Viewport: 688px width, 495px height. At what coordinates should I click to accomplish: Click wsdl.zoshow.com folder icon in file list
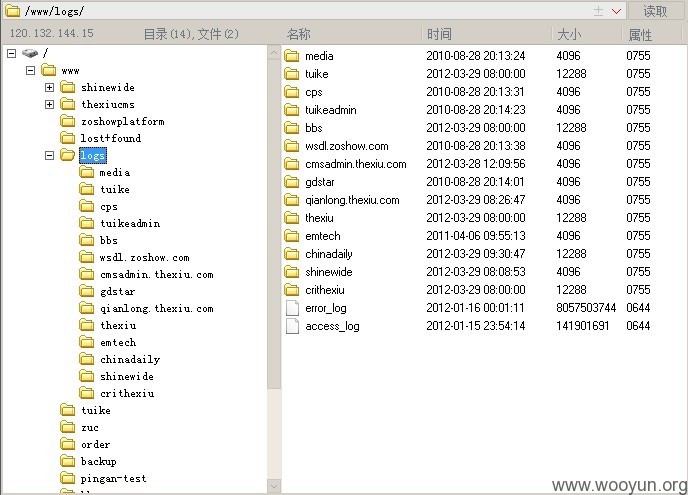[291, 146]
